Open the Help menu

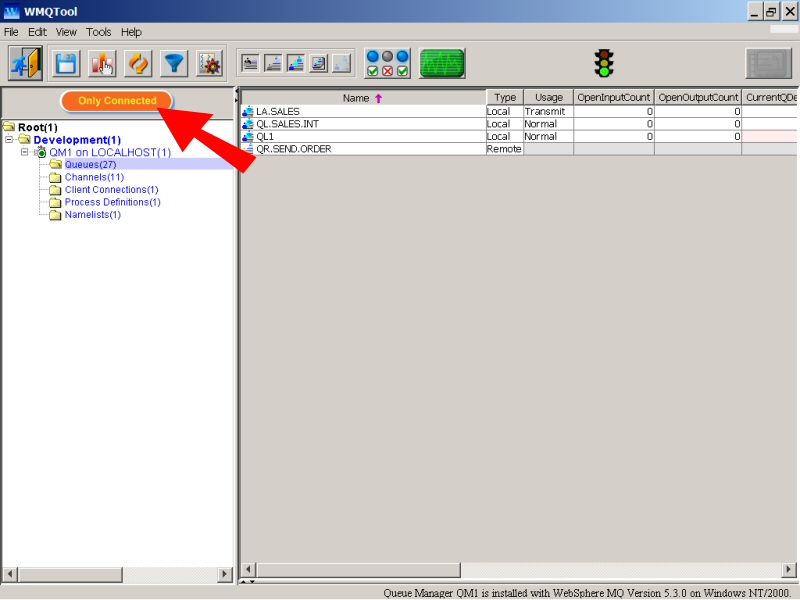(131, 32)
